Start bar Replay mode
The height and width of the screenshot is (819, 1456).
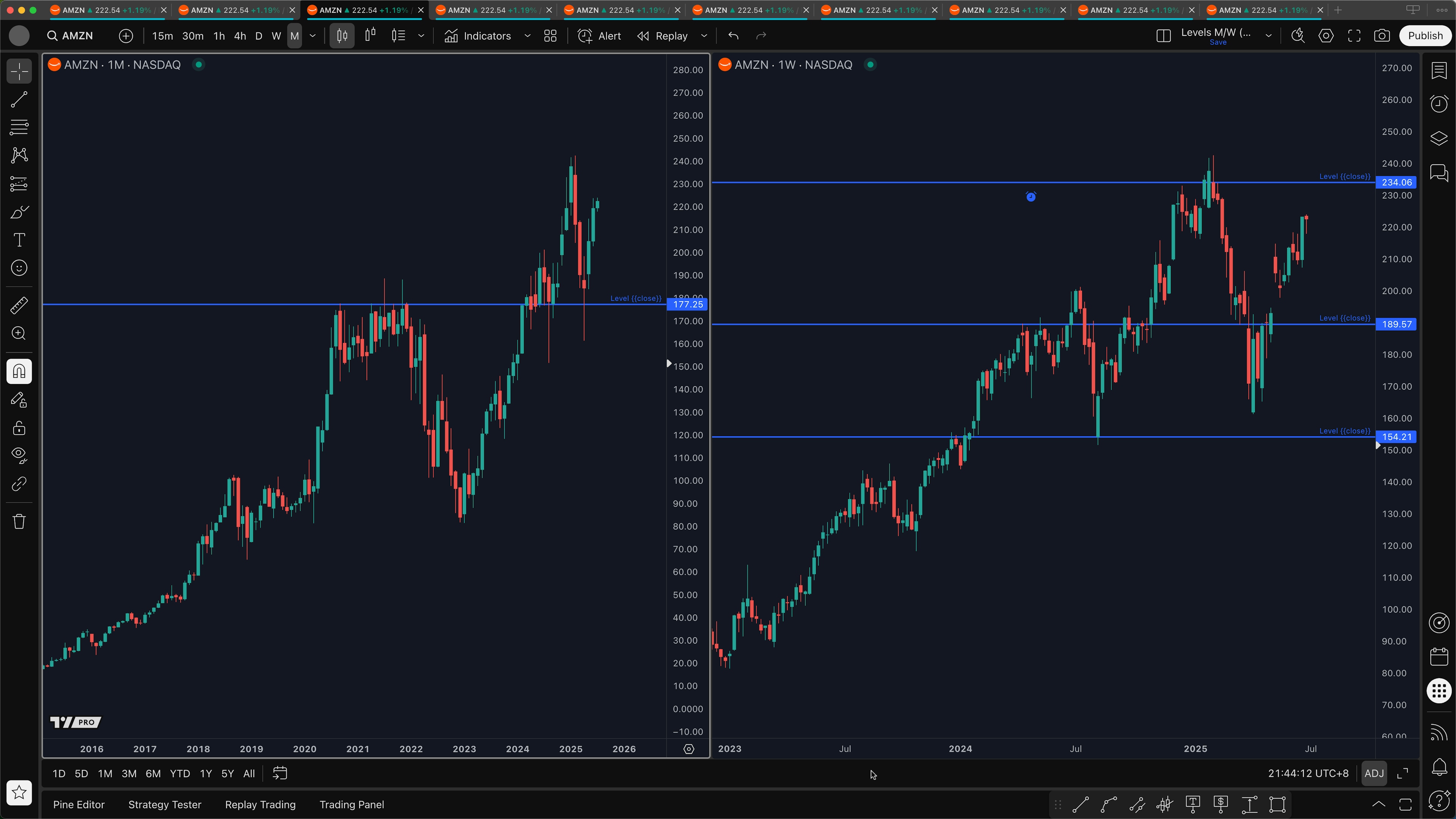click(x=662, y=36)
